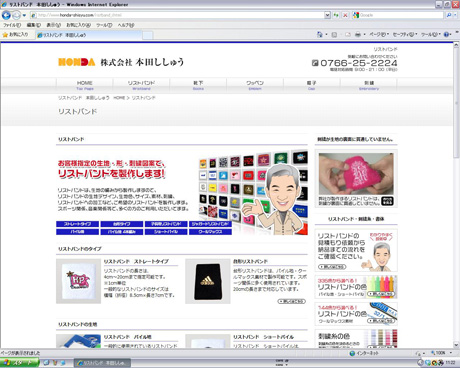
Task: Click the HOME Top Page nav item
Action: [x=85, y=85]
